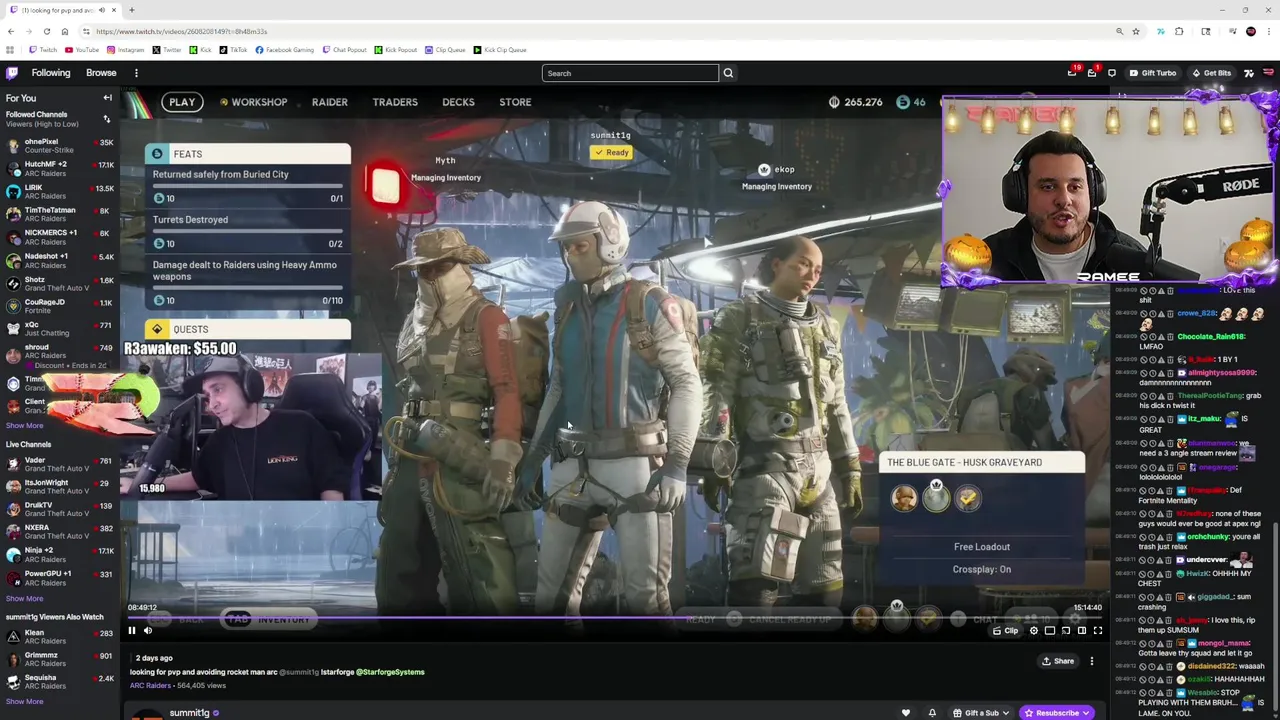Screen dimensions: 1280x720
Task: Show More live channels
Action: click(24, 598)
